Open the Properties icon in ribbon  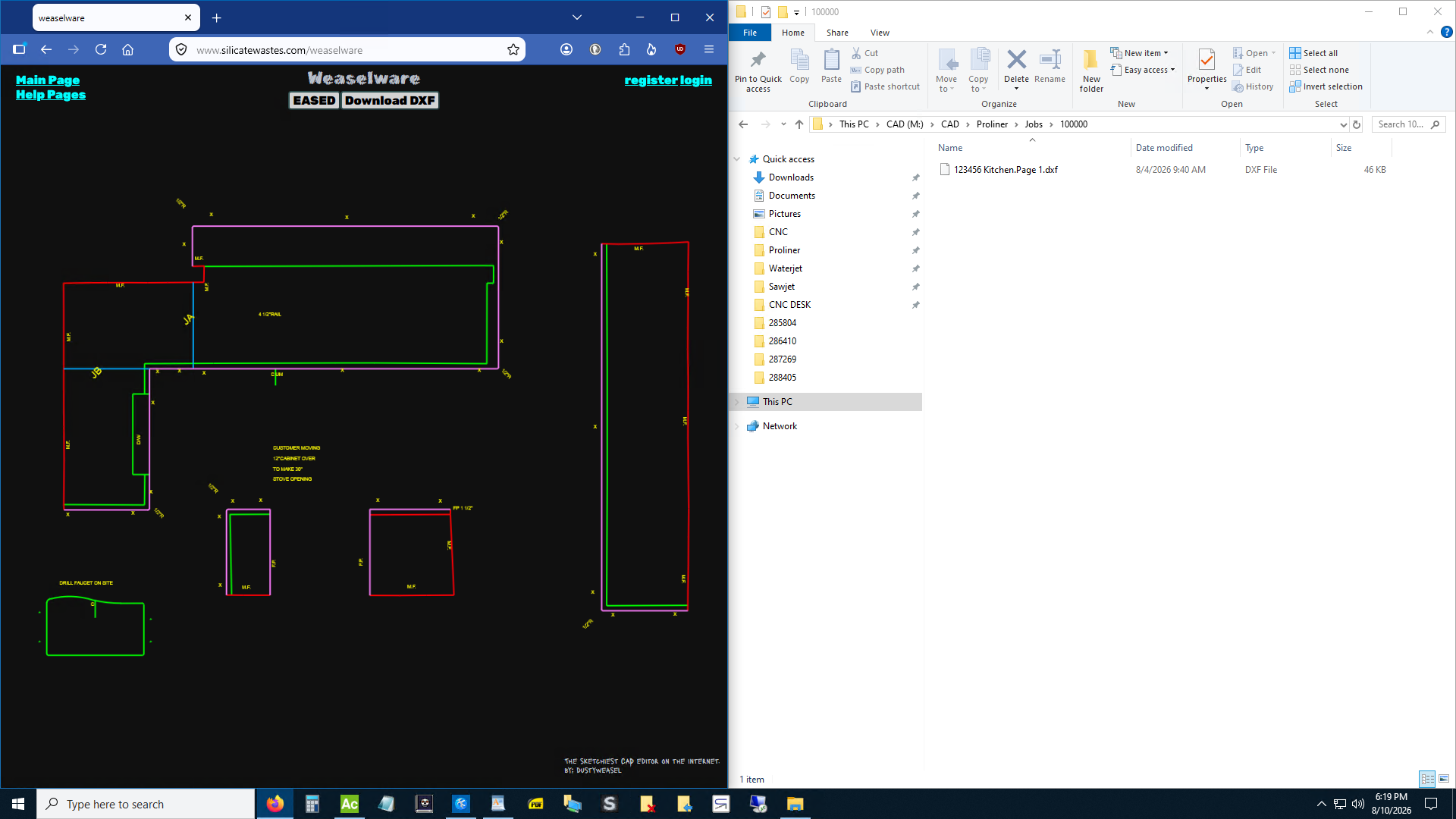(1207, 60)
